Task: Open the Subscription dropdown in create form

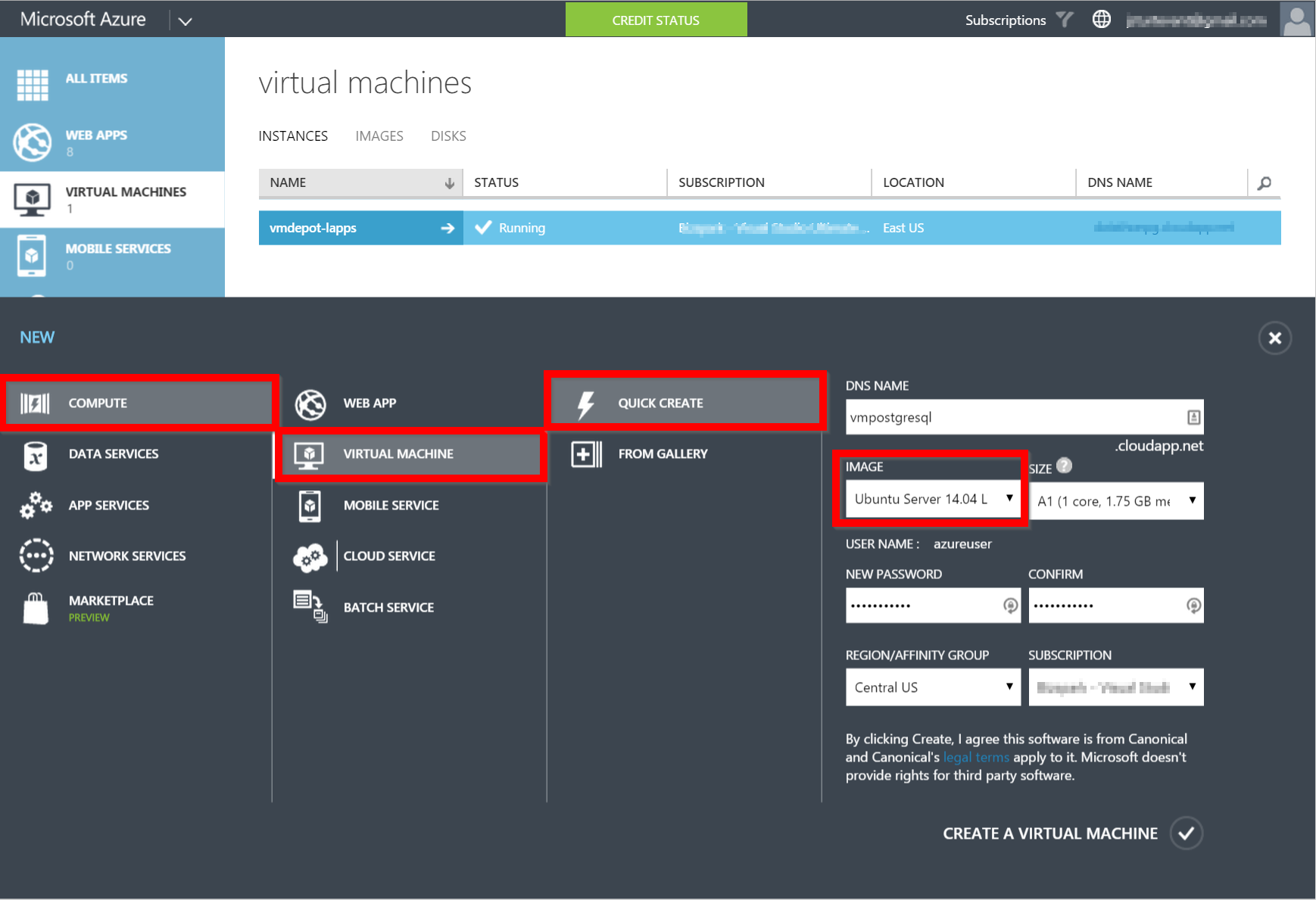Action: point(1116,687)
